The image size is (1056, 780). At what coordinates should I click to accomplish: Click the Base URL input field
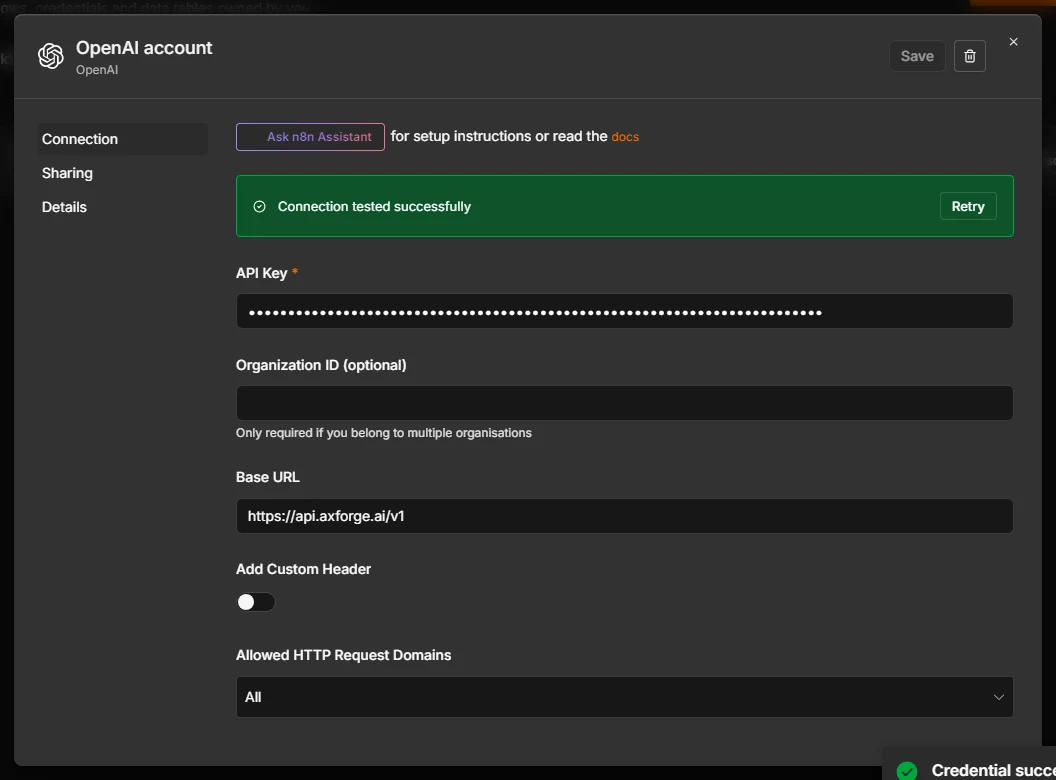(x=624, y=516)
